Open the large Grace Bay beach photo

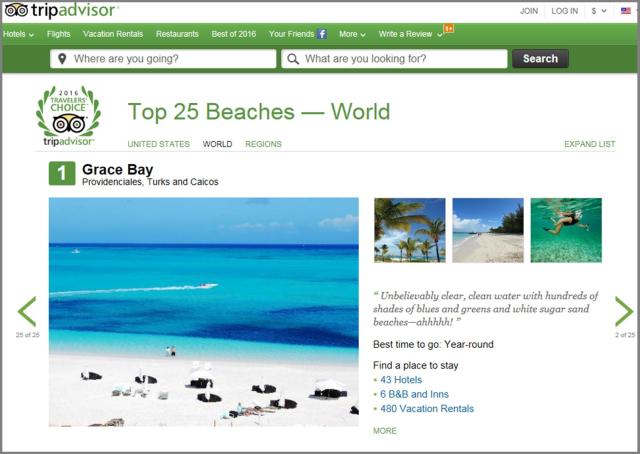tap(204, 312)
